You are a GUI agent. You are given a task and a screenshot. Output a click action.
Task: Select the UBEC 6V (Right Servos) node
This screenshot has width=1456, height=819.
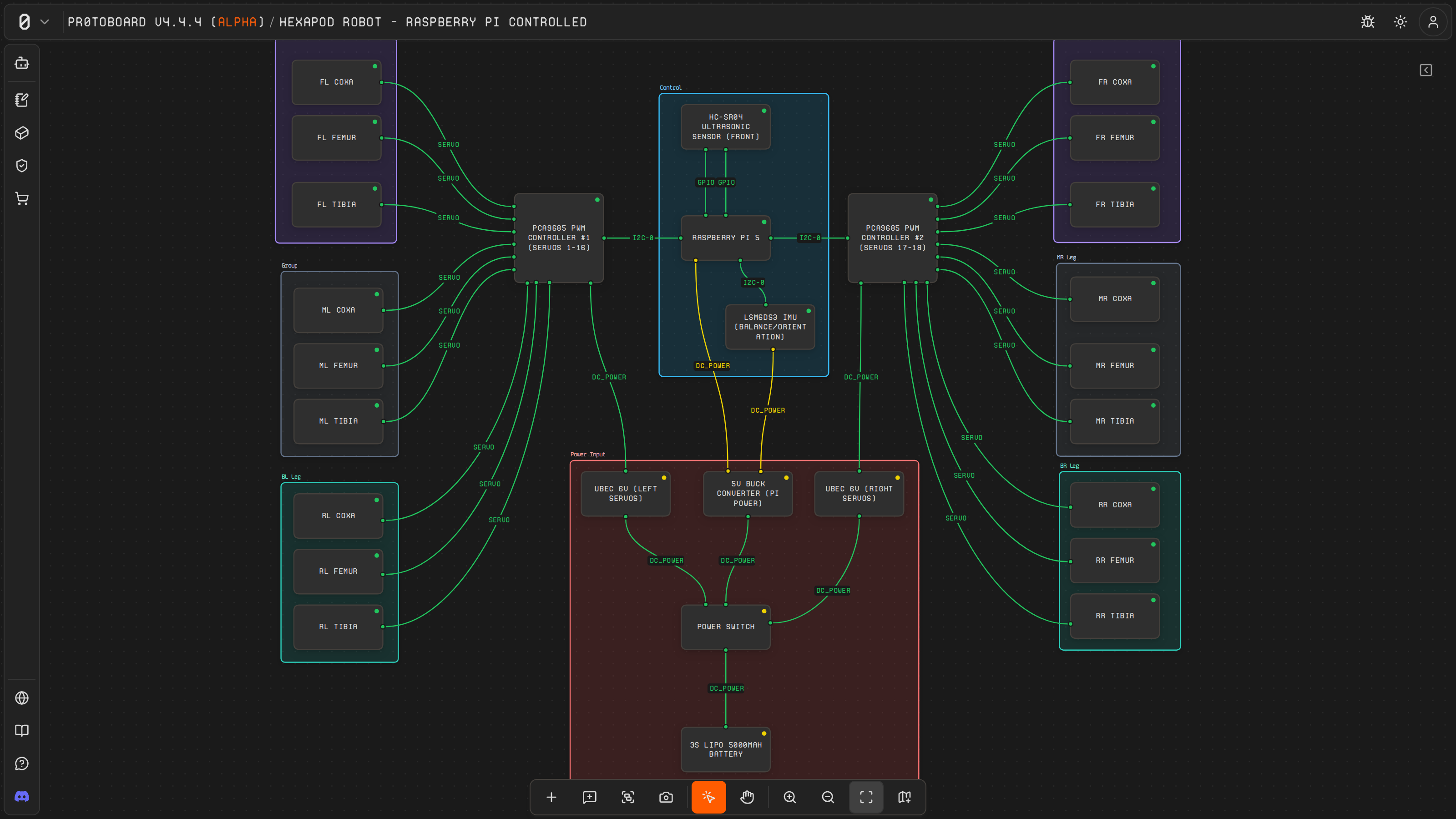tap(859, 493)
